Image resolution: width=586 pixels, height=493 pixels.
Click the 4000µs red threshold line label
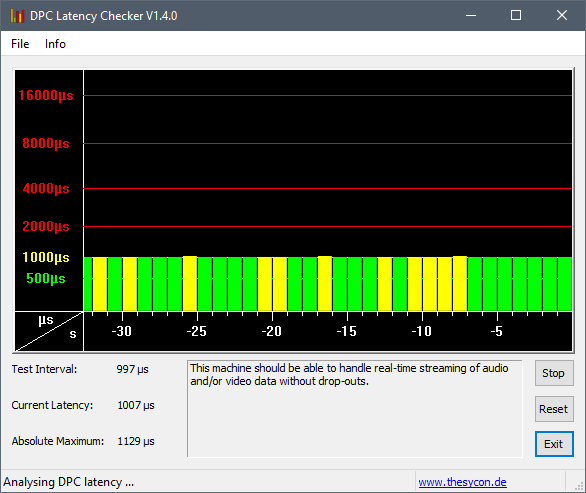click(46, 188)
